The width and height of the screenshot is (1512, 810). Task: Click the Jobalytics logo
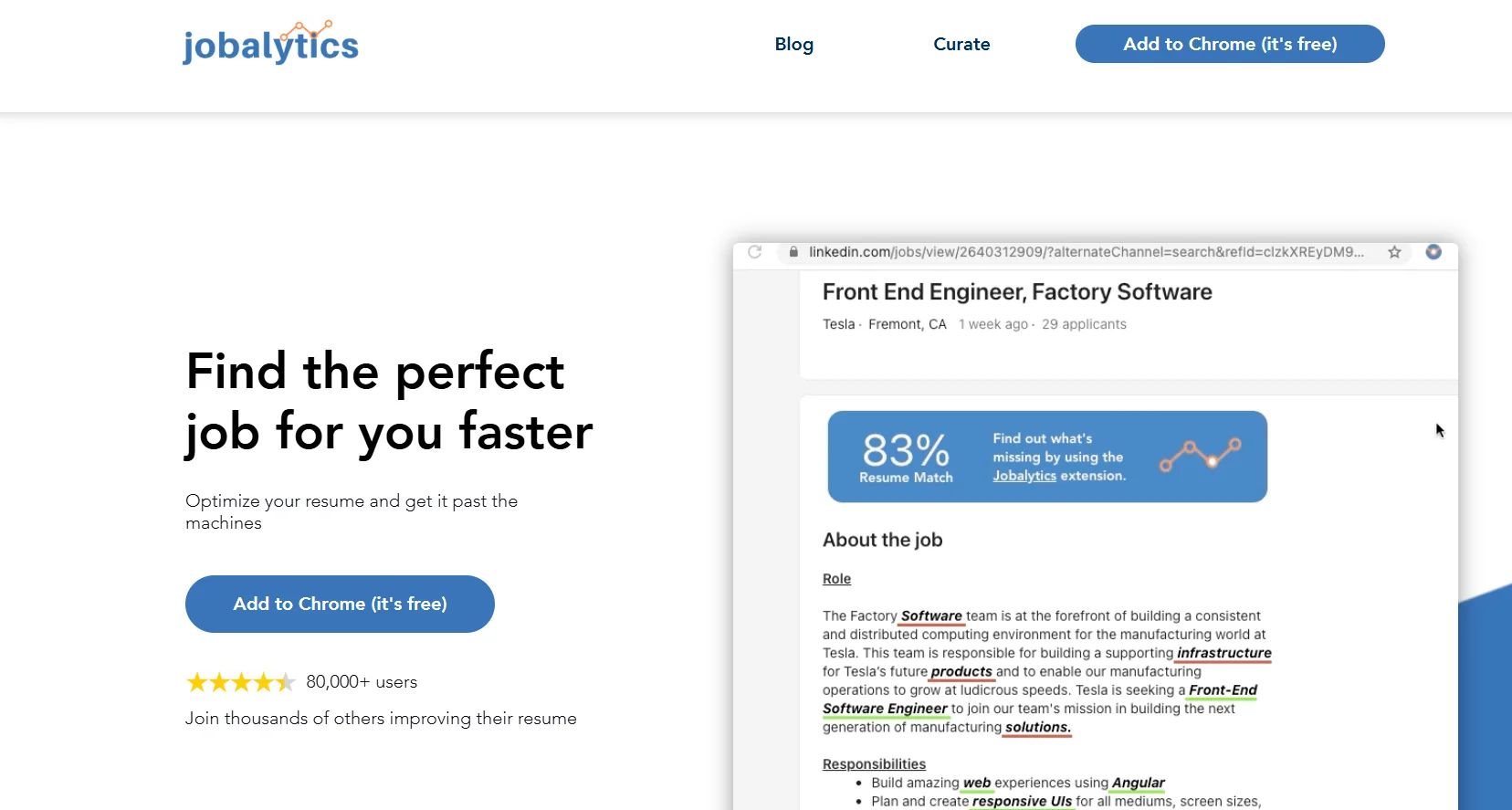pyautogui.click(x=270, y=44)
